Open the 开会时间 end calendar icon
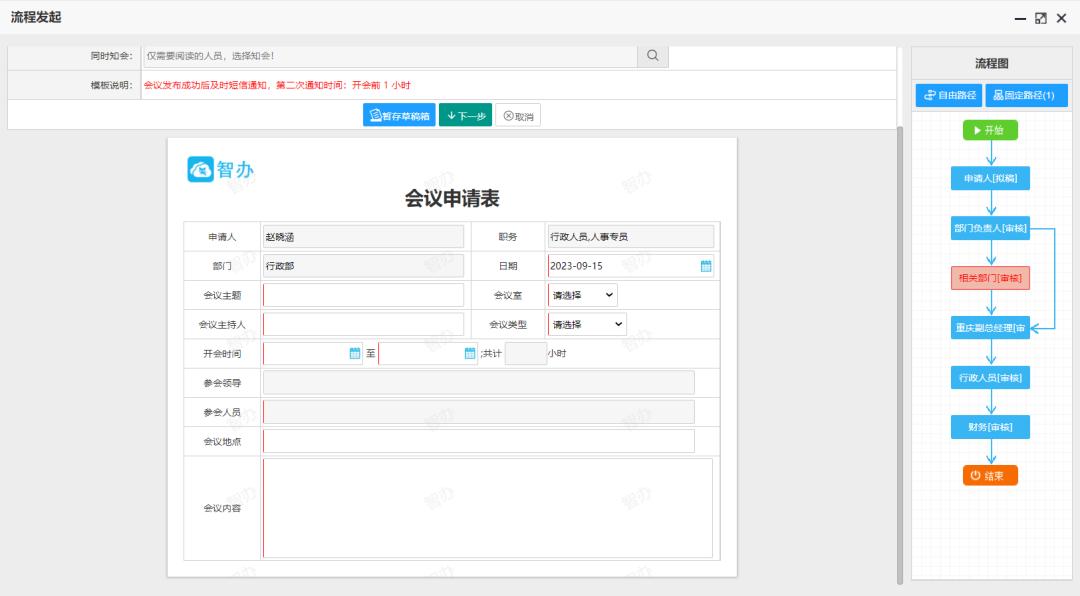The image size is (1080, 596). [x=468, y=353]
